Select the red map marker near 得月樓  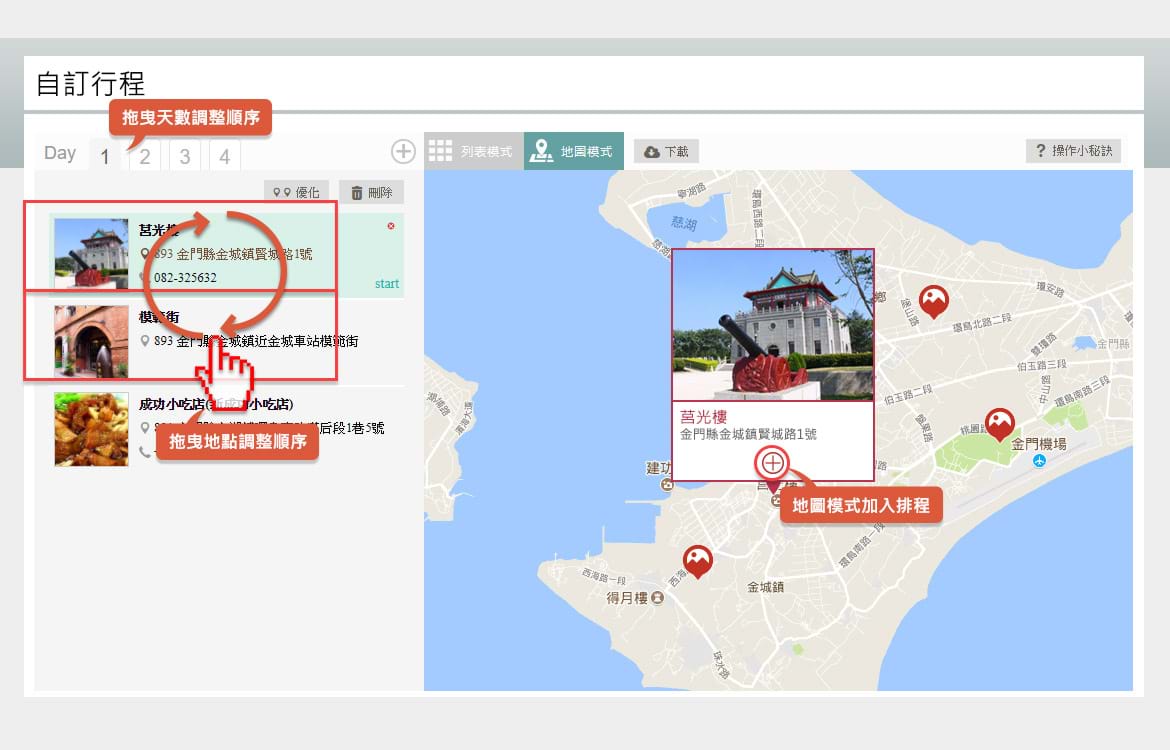coord(697,560)
